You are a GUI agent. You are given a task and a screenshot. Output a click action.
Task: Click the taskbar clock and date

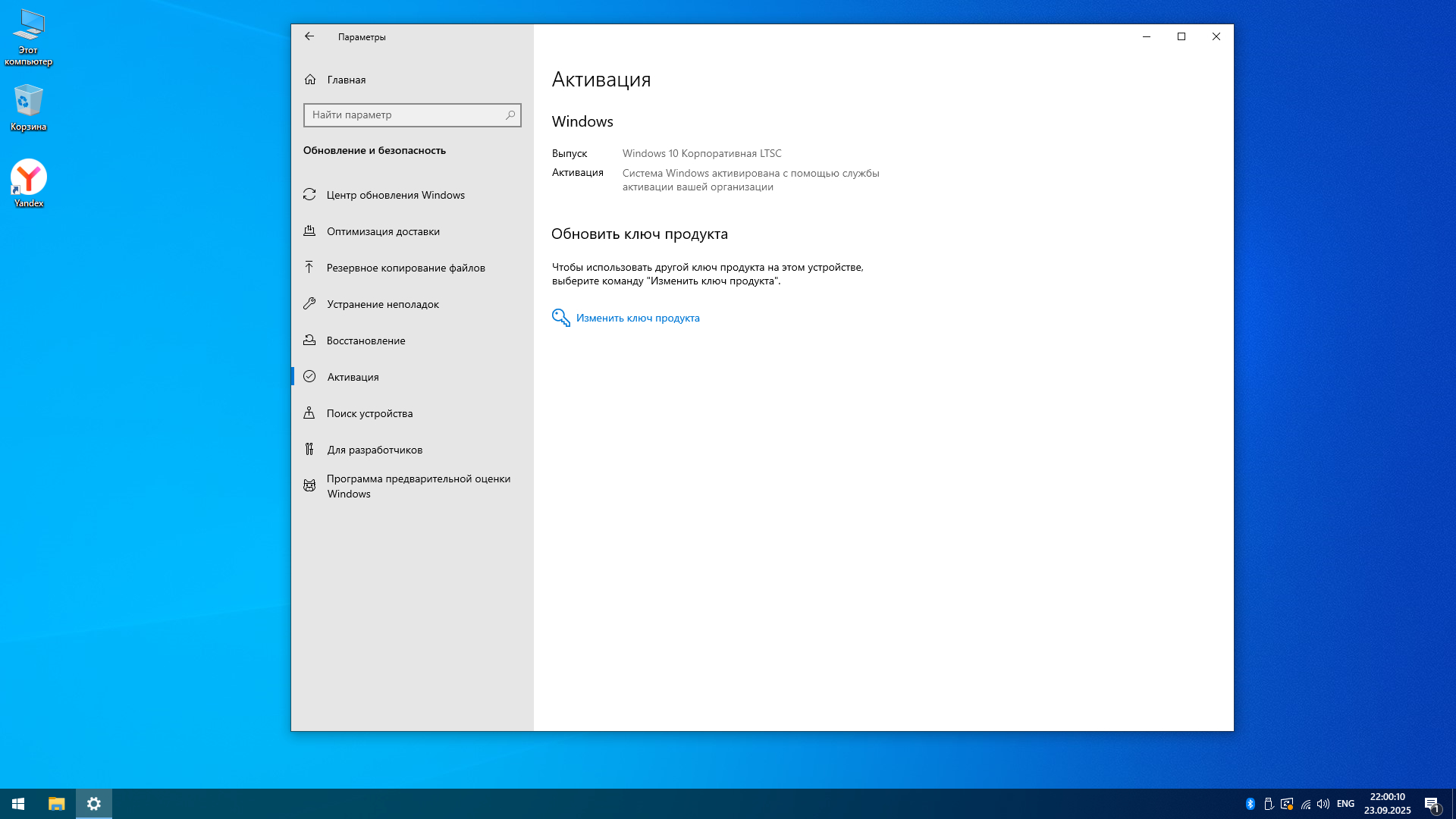[1388, 804]
